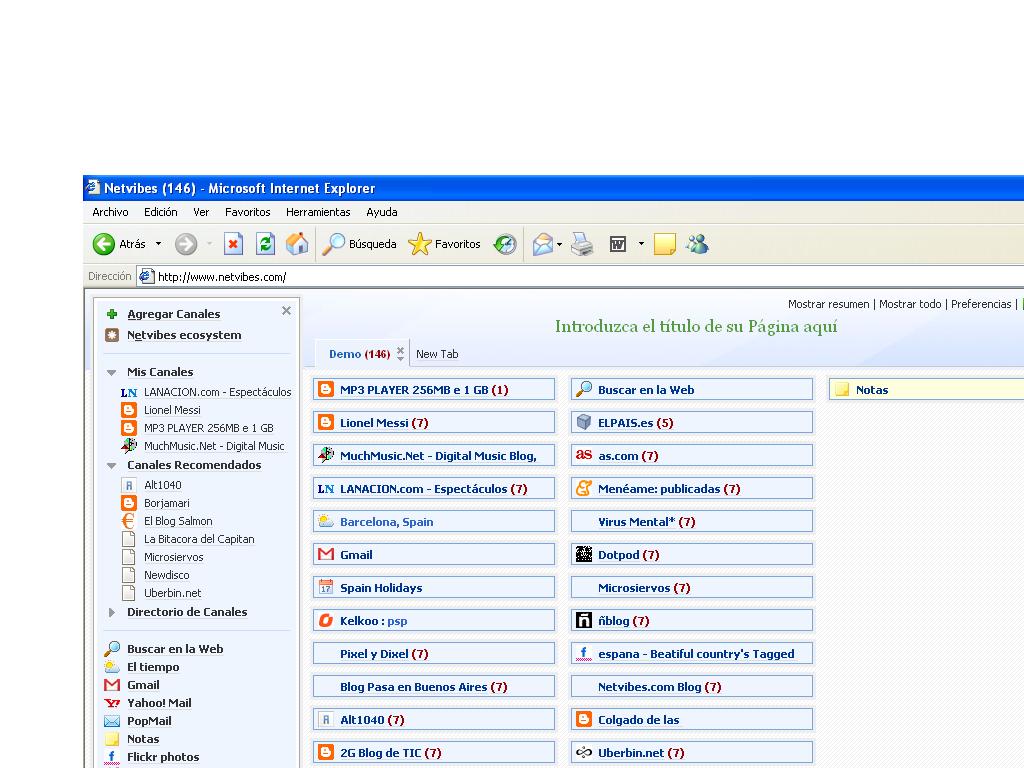The width and height of the screenshot is (1024, 768).
Task: Open the Mail button dropdown arrow
Action: [559, 244]
